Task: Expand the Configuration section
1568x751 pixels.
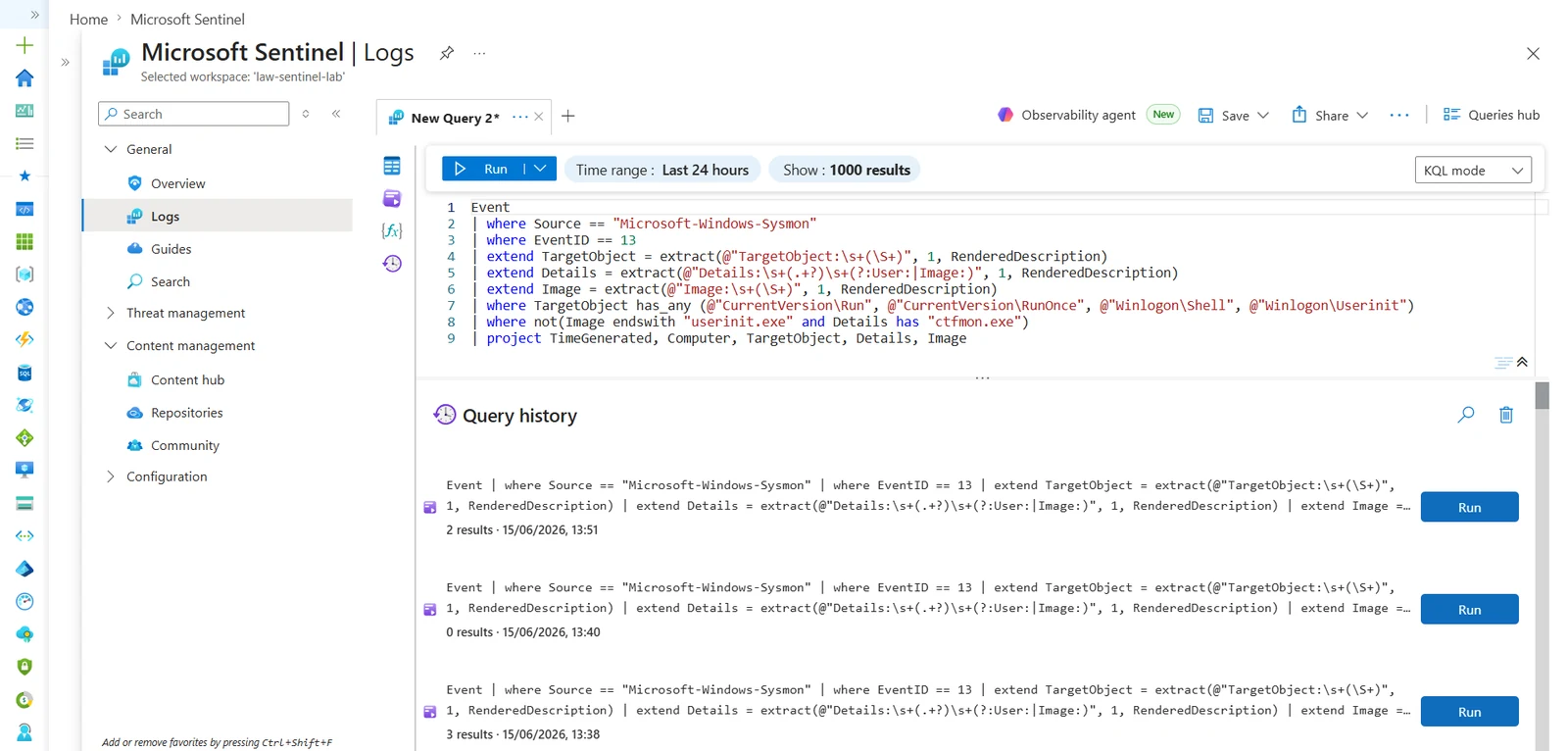Action: (111, 476)
